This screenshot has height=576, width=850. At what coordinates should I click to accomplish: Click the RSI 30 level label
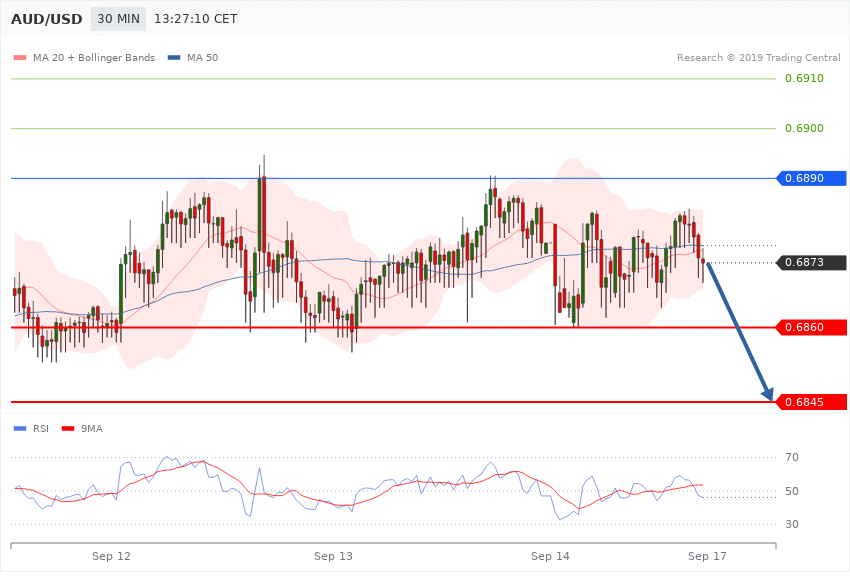coord(791,525)
